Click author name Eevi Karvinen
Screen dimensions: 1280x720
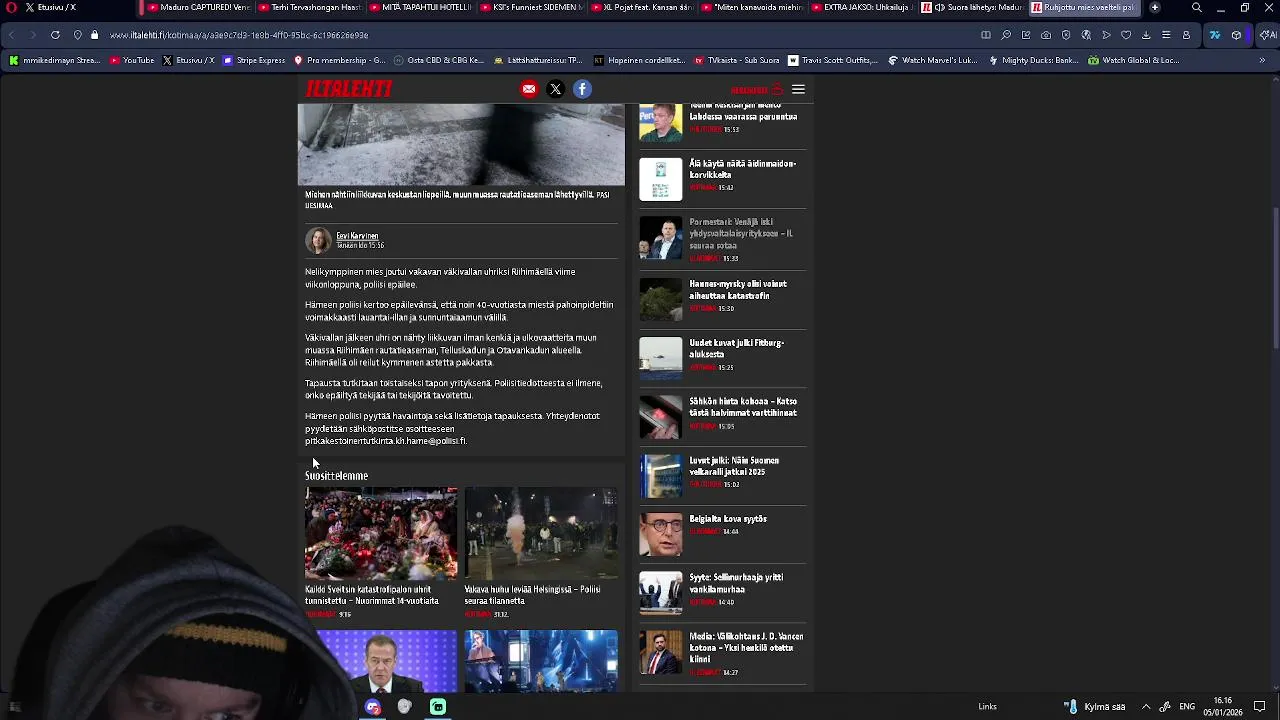[x=357, y=236]
